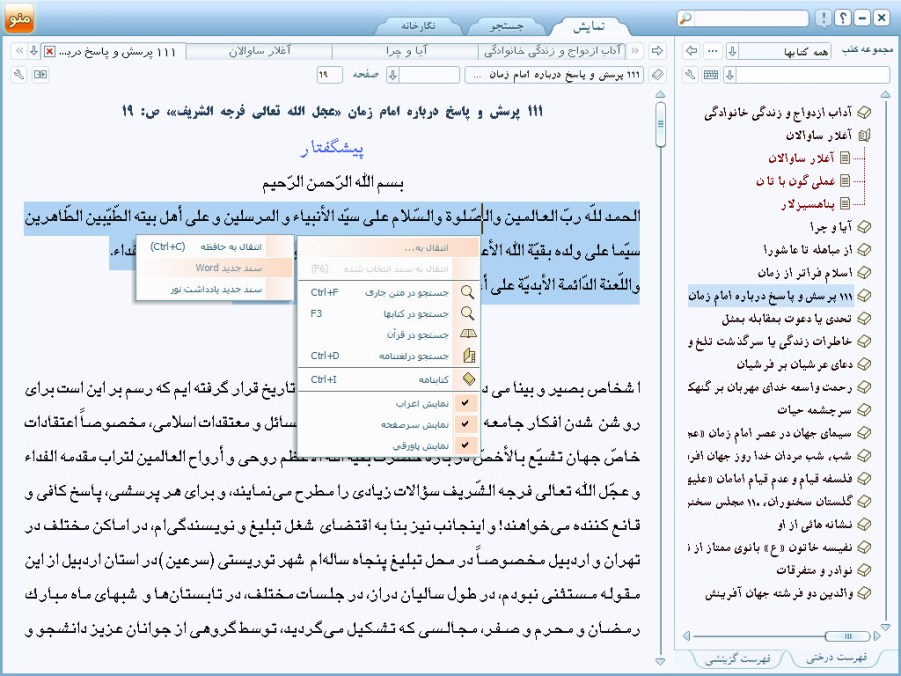Screen dimensions: 901x676
Task: Switch to the نگارخانه tab
Action: pyautogui.click(x=418, y=26)
